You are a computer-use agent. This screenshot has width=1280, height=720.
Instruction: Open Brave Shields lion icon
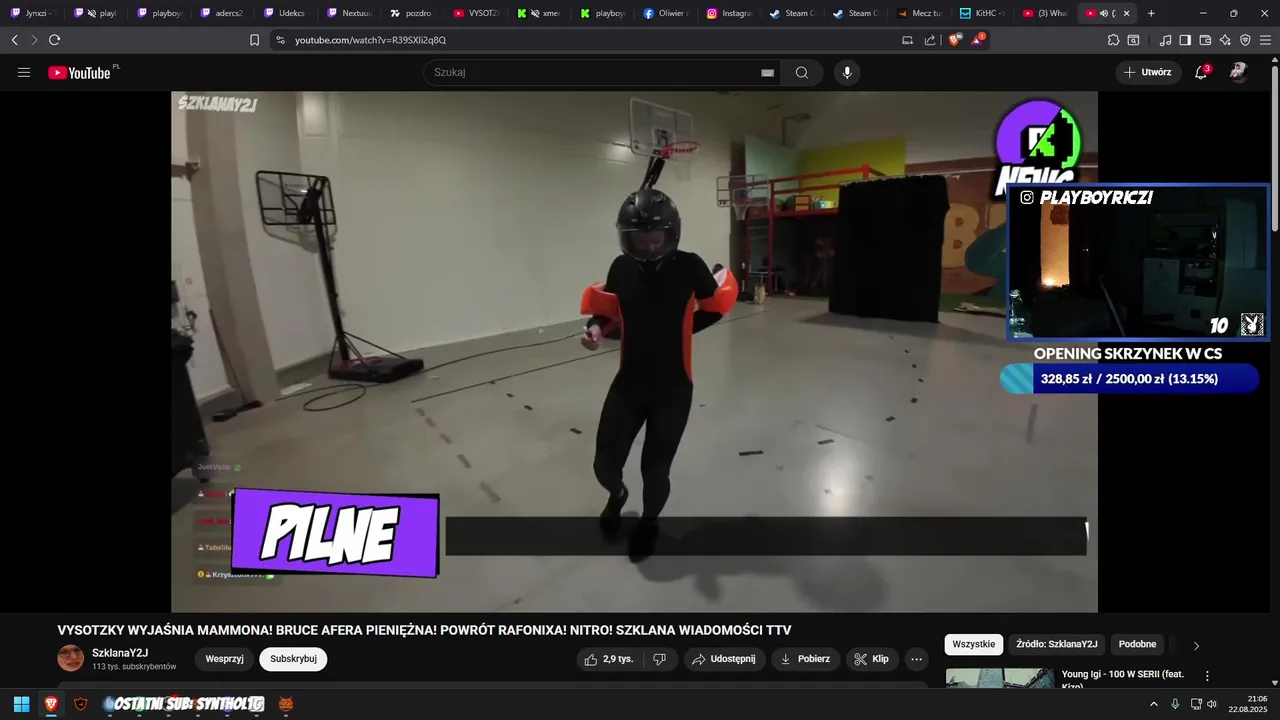coord(955,40)
